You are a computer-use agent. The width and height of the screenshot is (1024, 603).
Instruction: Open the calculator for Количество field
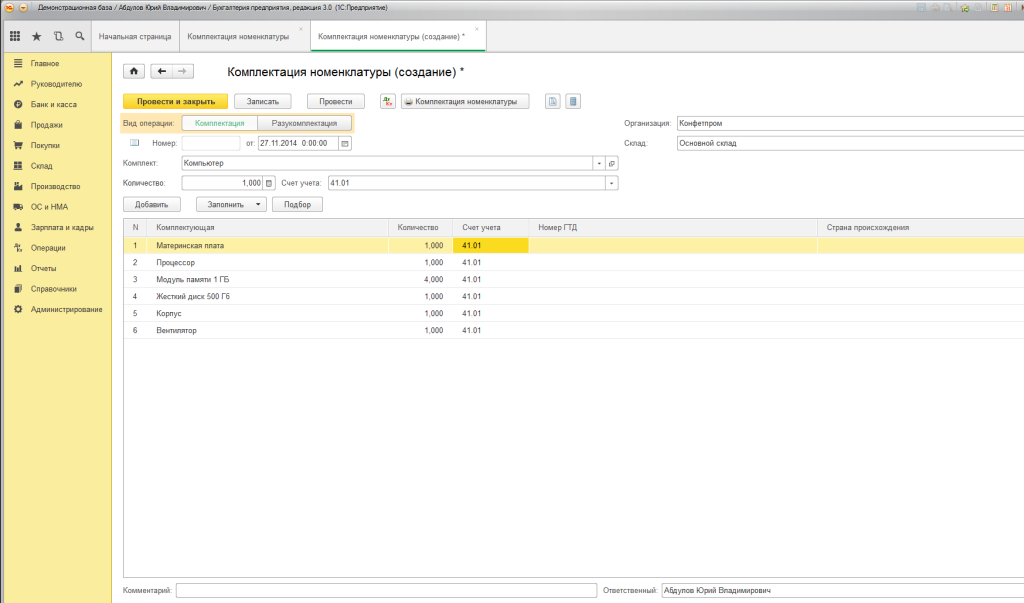(268, 184)
